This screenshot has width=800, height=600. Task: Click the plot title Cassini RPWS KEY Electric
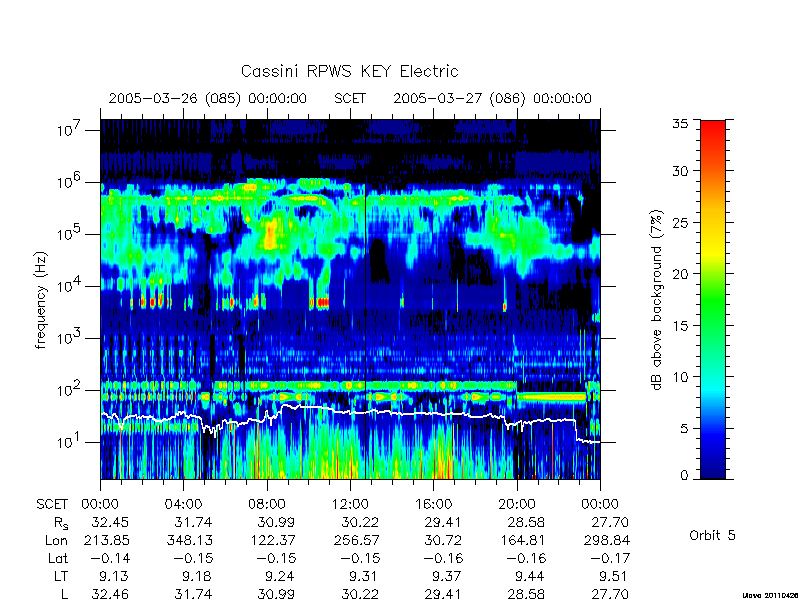[349, 71]
